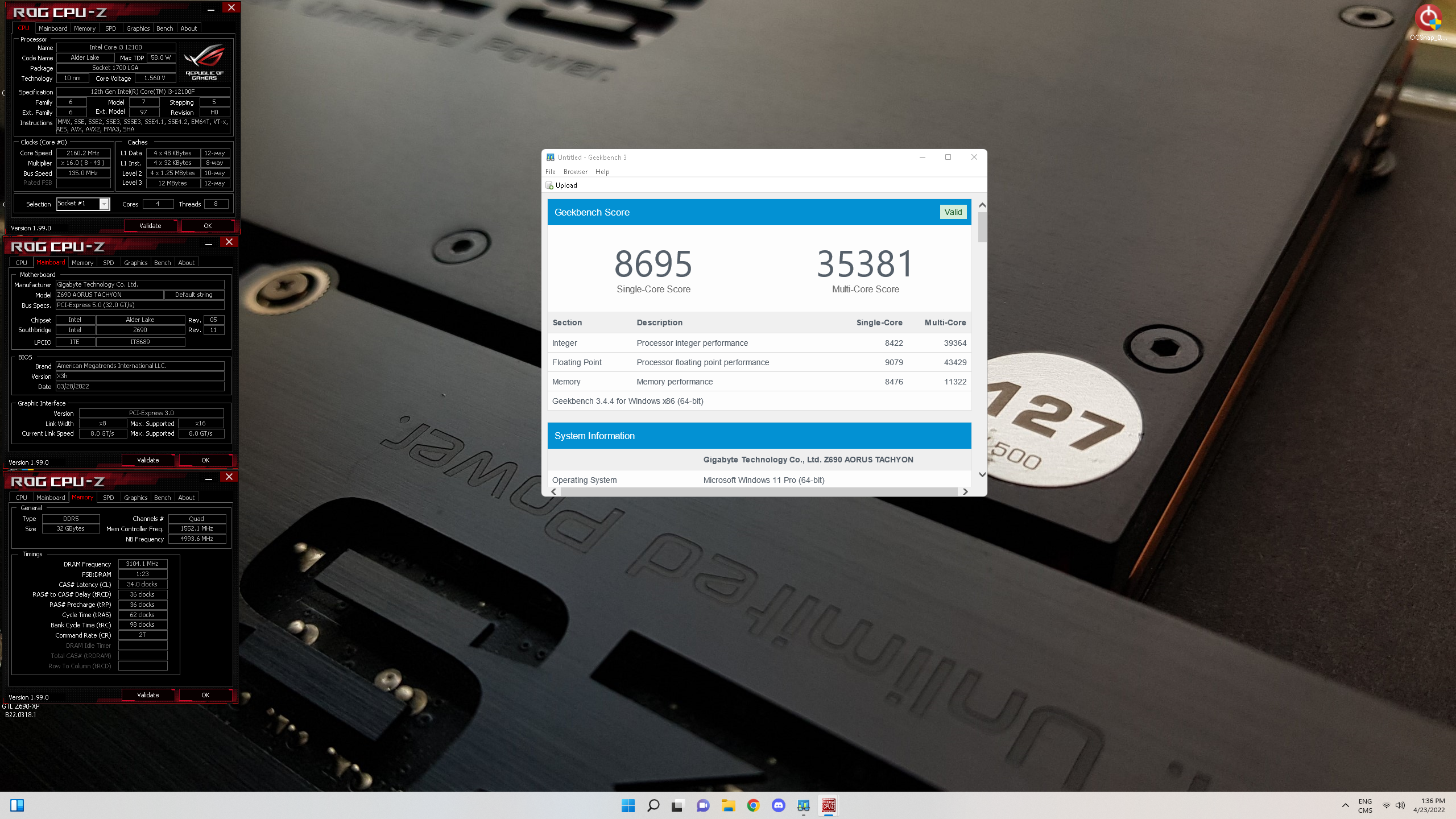Open Discord from taskbar
Image resolution: width=1456 pixels, height=819 pixels.
pos(779,805)
